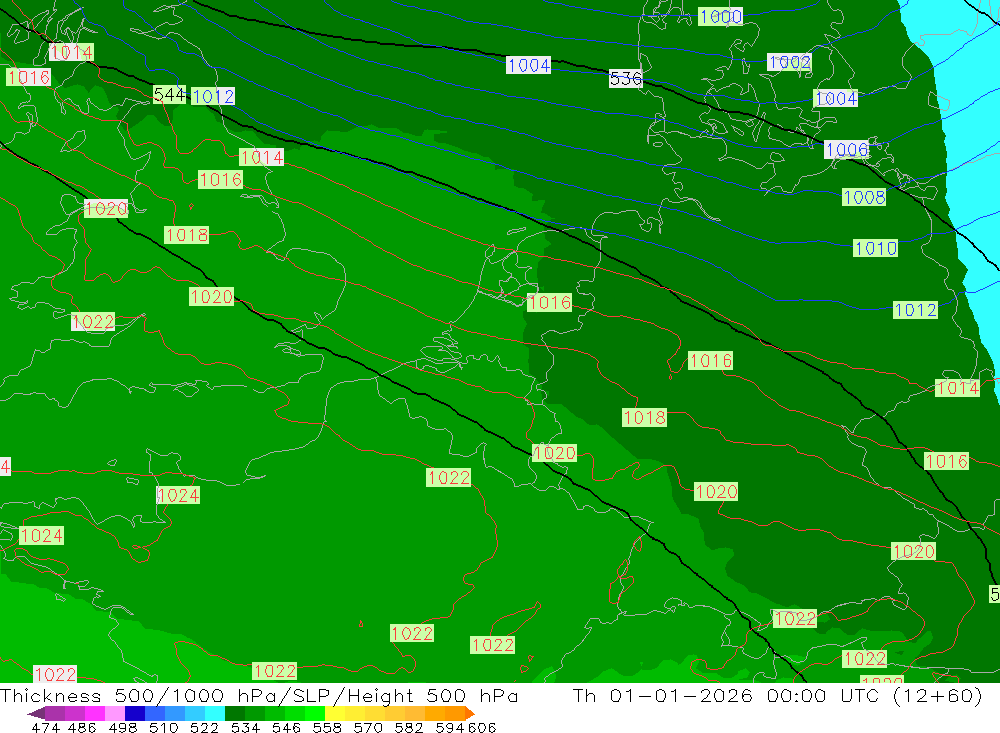Screen dimensions: 1000x733
Task: Click the 474 legend value
Action: point(46,727)
